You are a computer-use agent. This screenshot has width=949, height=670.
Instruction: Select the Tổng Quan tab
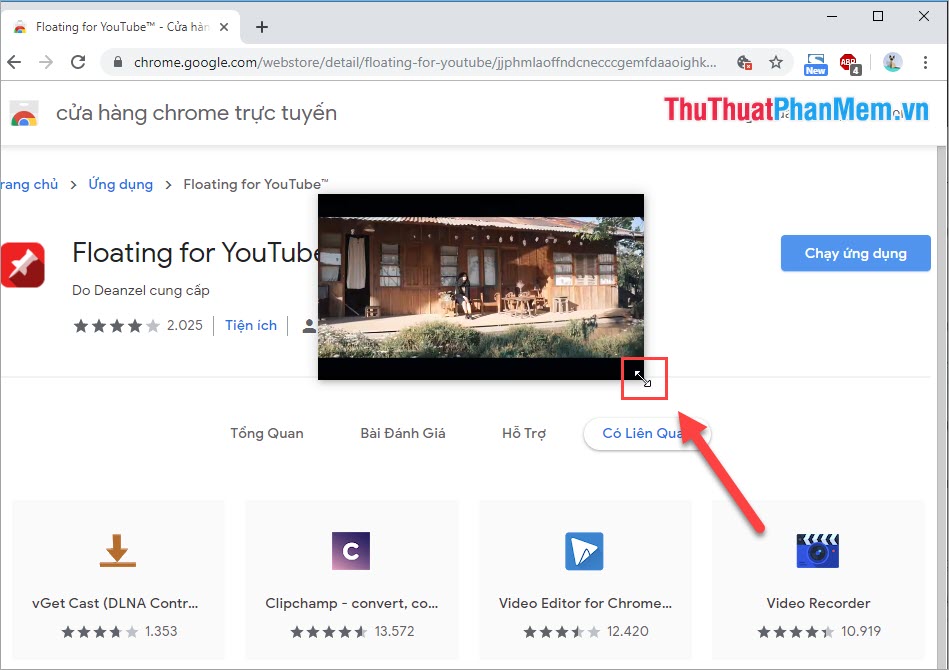(x=266, y=432)
